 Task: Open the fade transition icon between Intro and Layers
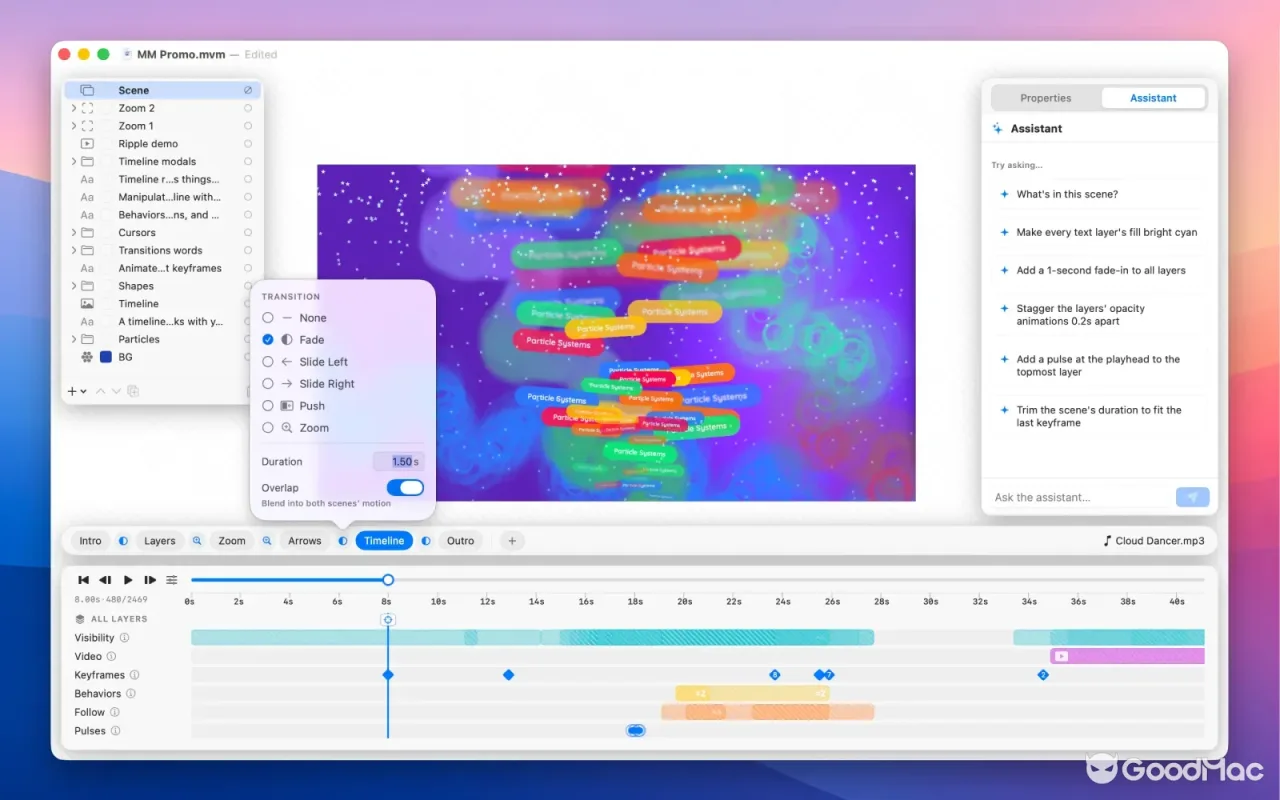123,541
